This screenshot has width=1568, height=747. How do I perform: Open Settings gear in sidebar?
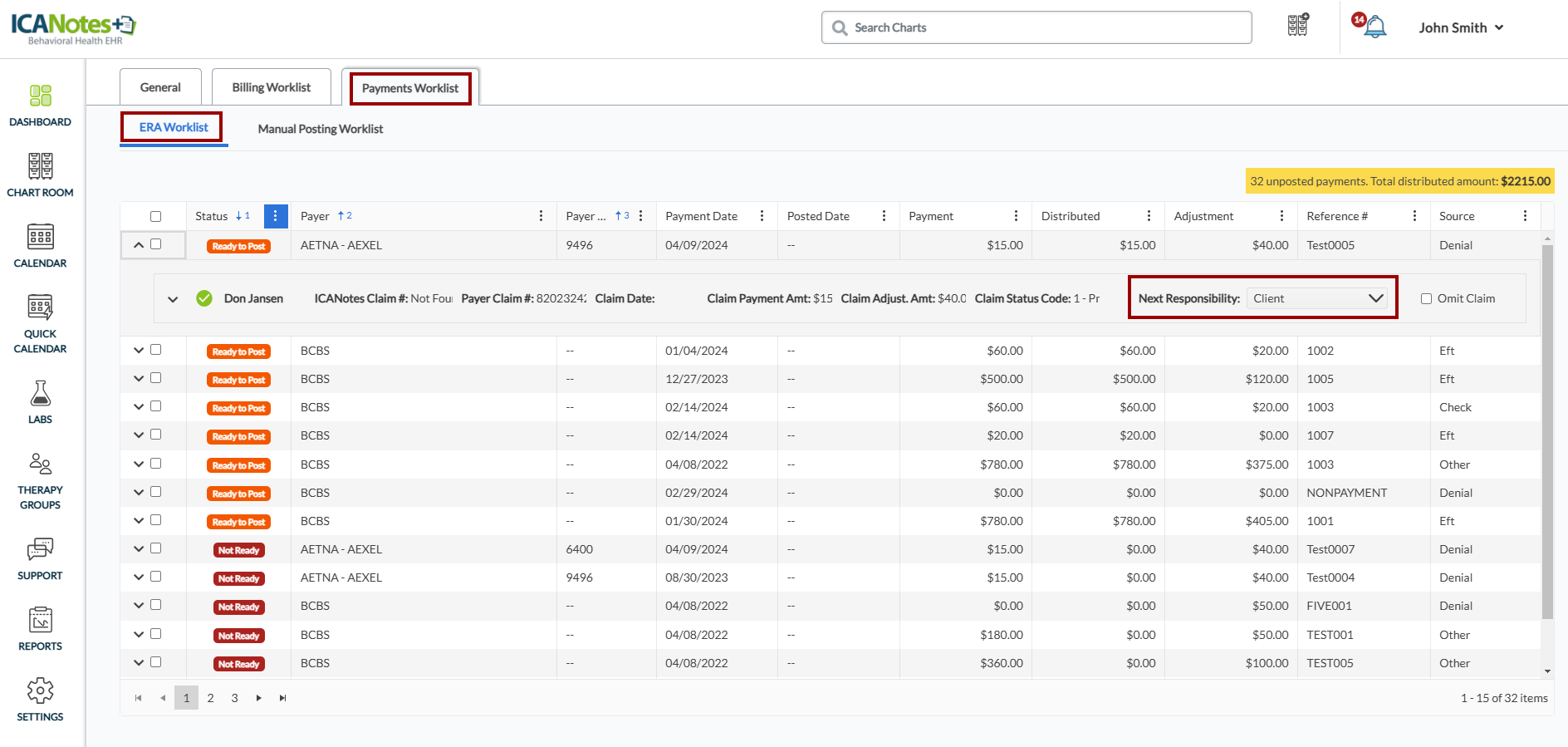(x=40, y=700)
